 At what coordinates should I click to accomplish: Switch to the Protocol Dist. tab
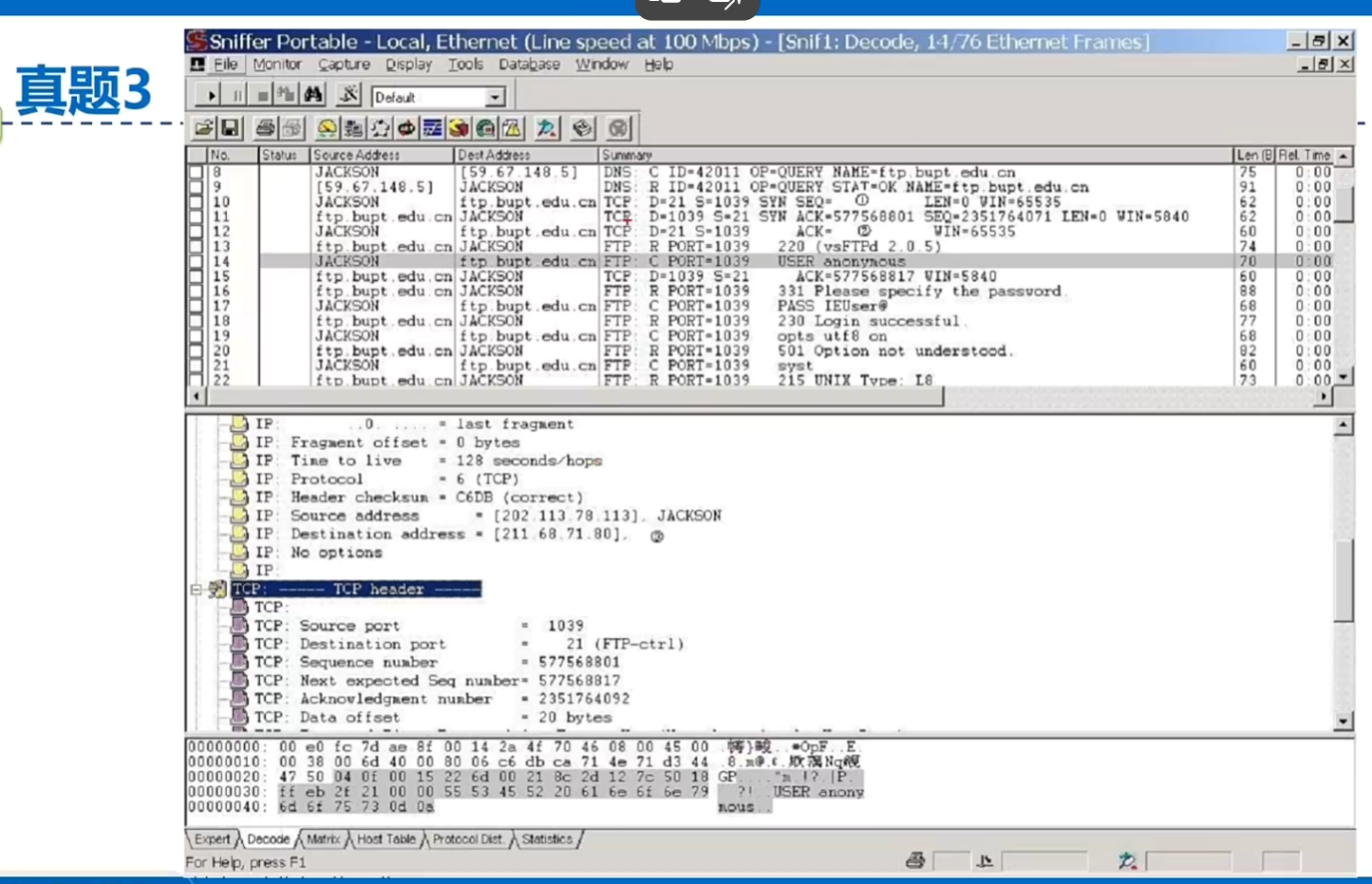click(x=467, y=839)
